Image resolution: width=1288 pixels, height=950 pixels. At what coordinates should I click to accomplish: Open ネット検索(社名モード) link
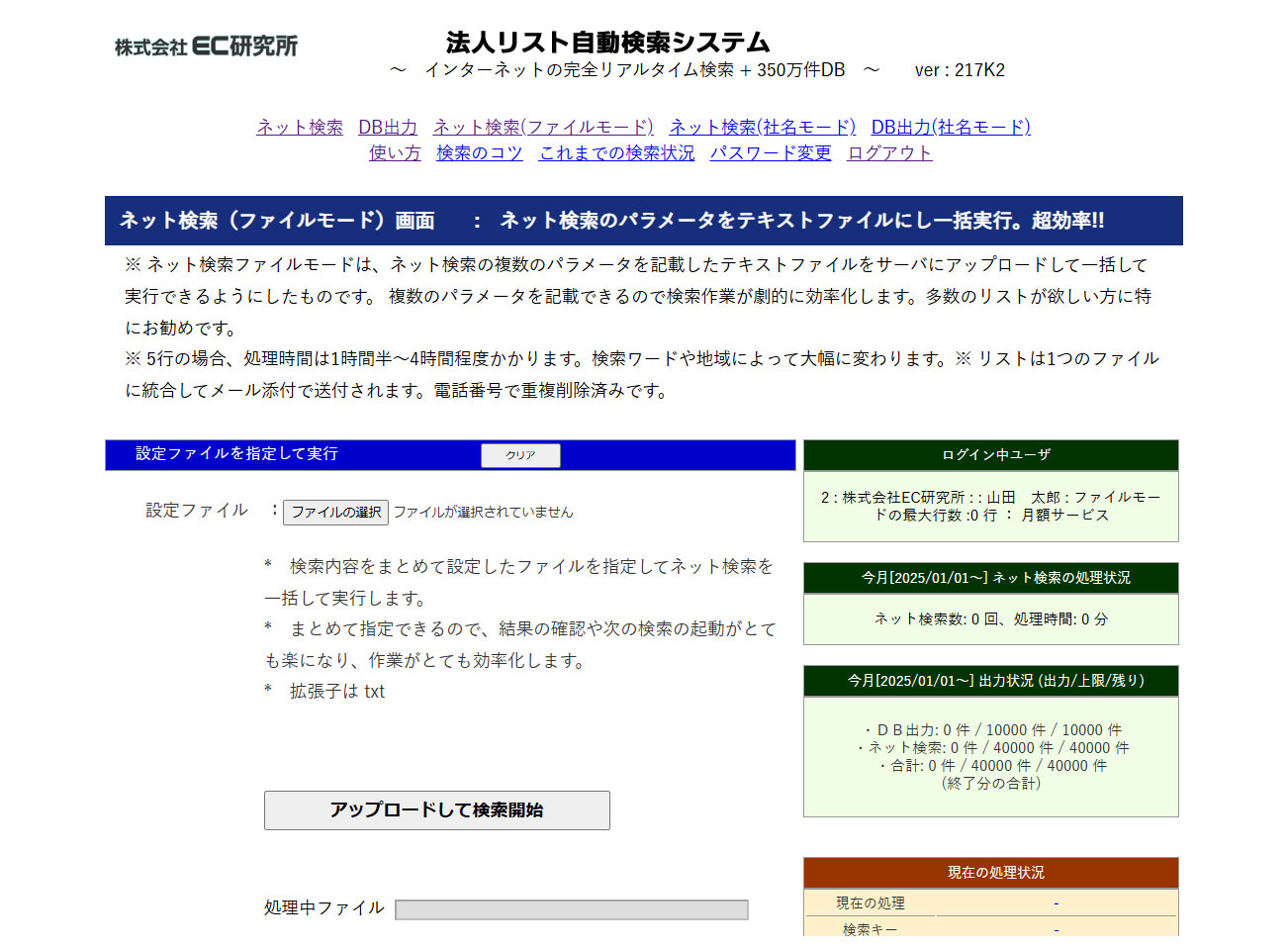762,127
